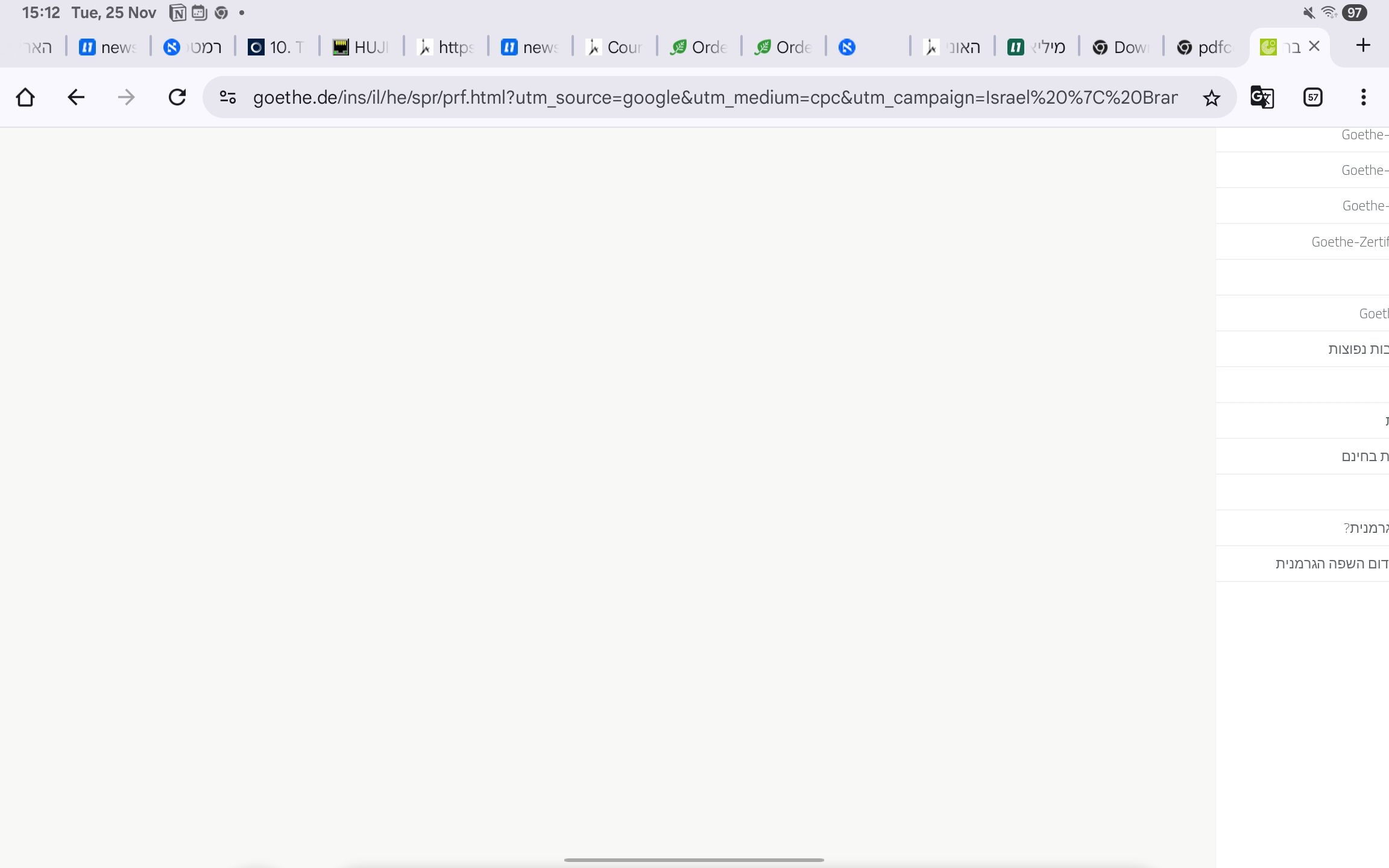Switch to the HUJI tab
This screenshot has height=868, width=1389.
361,47
